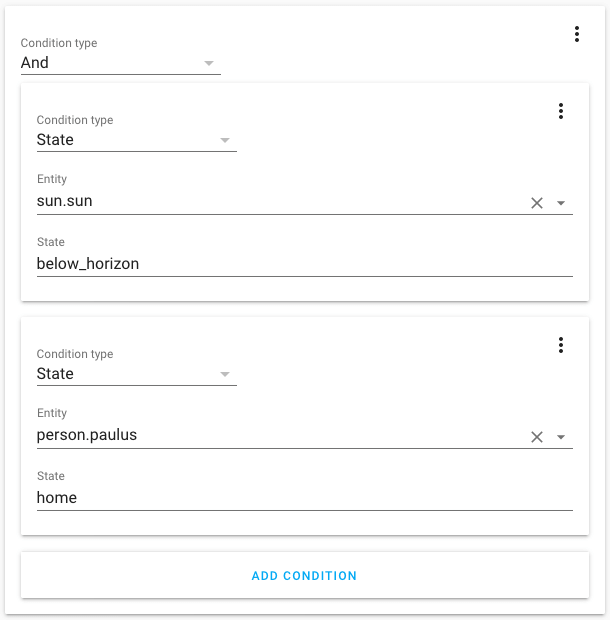Expand the sun.sun entity dropdown arrow
Screen dimensions: 610x620
(561, 203)
